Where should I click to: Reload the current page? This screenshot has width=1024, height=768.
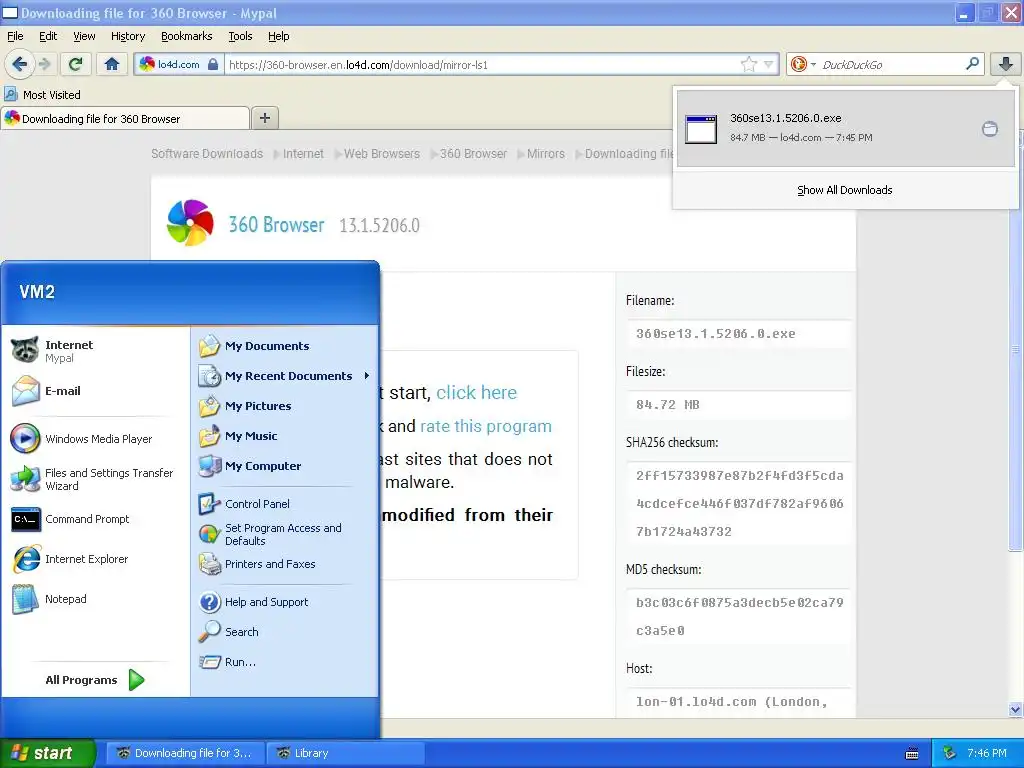[76, 64]
